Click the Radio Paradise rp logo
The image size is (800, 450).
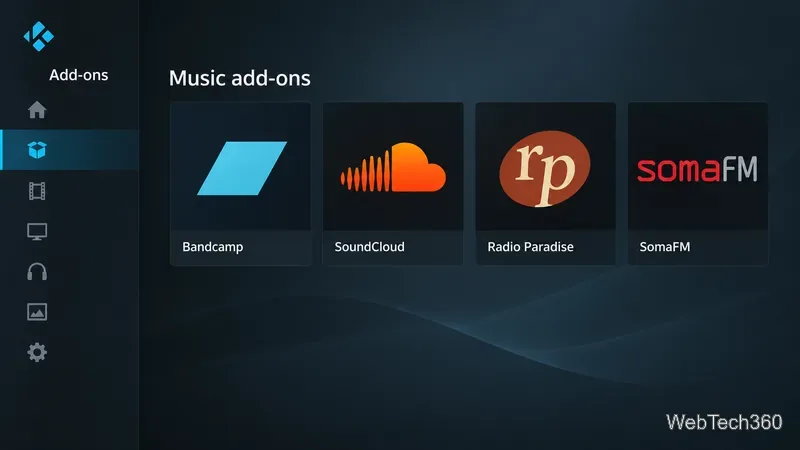pos(545,168)
